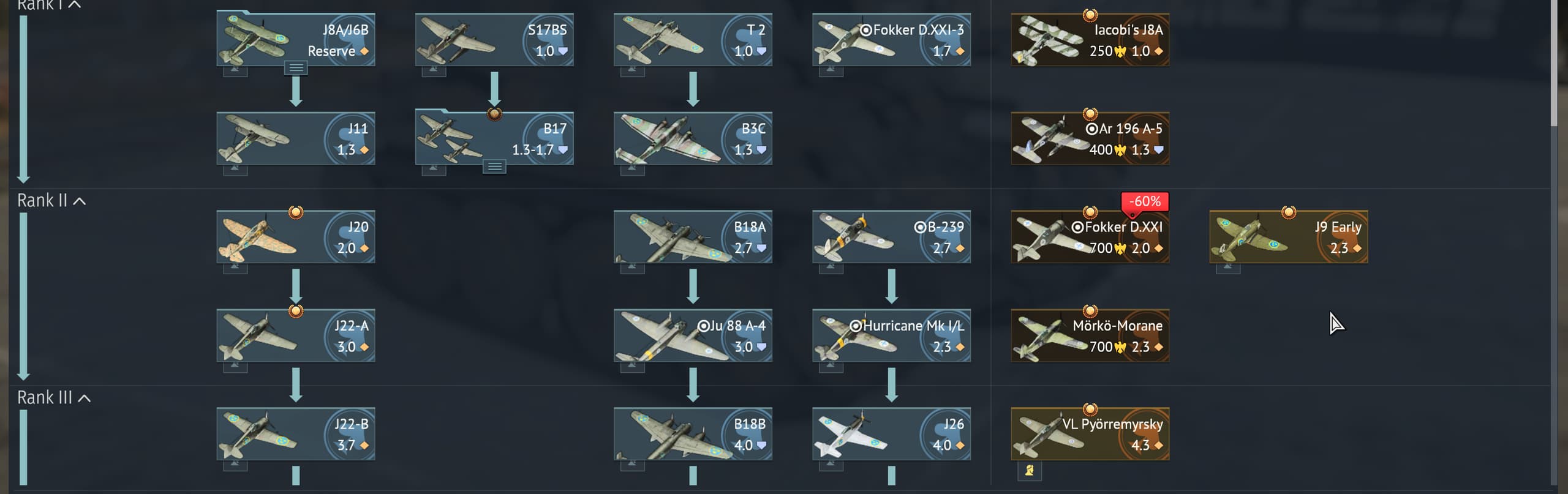This screenshot has width=1568, height=494.
Task: Click the talisman medal above Mörkö-Morane
Action: [x=1090, y=310]
